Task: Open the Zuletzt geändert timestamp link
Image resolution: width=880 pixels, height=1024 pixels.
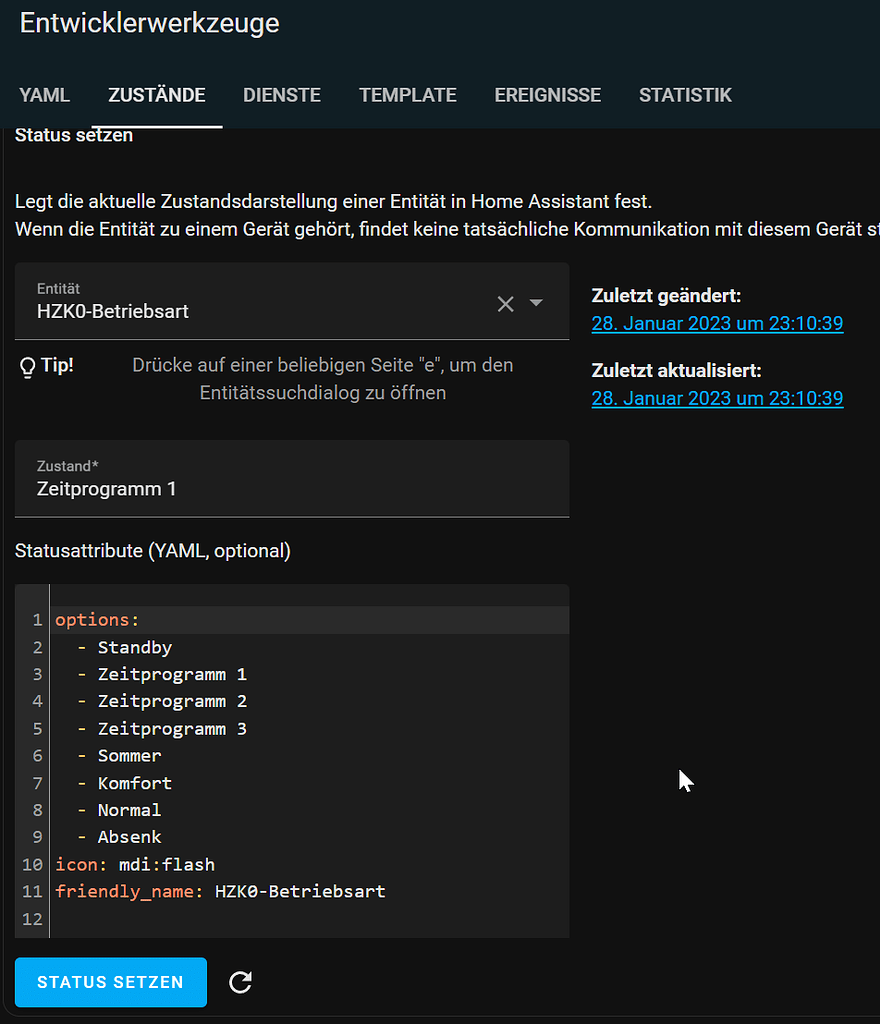Action: click(717, 323)
